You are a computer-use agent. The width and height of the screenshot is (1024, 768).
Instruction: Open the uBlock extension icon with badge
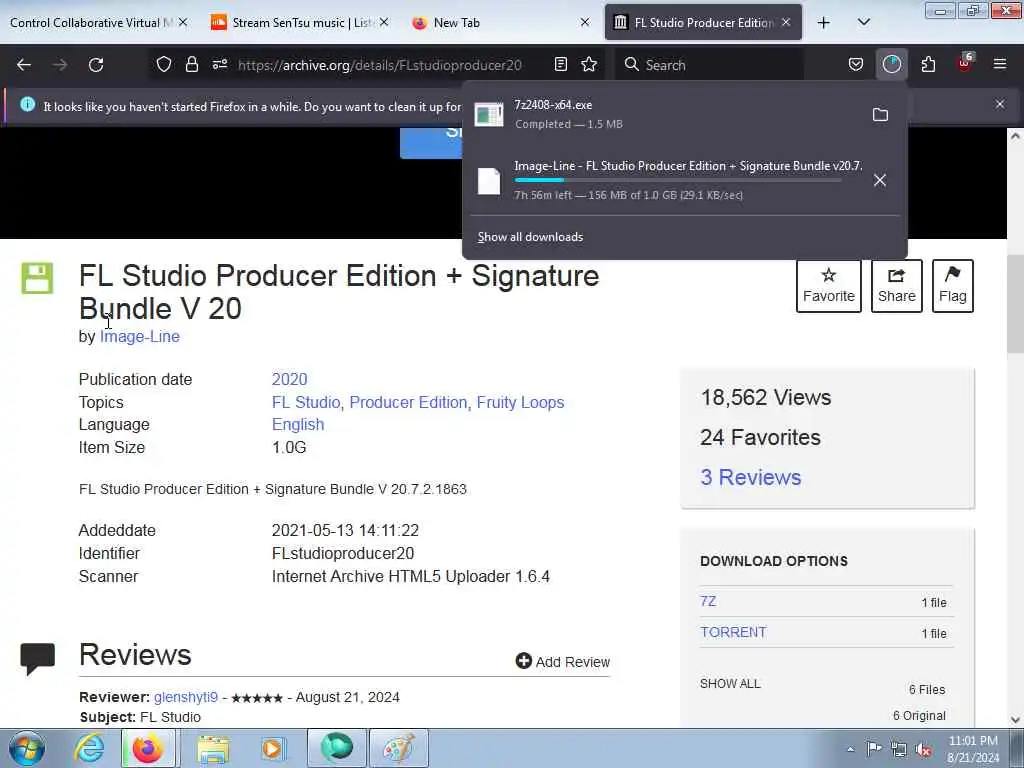(965, 63)
